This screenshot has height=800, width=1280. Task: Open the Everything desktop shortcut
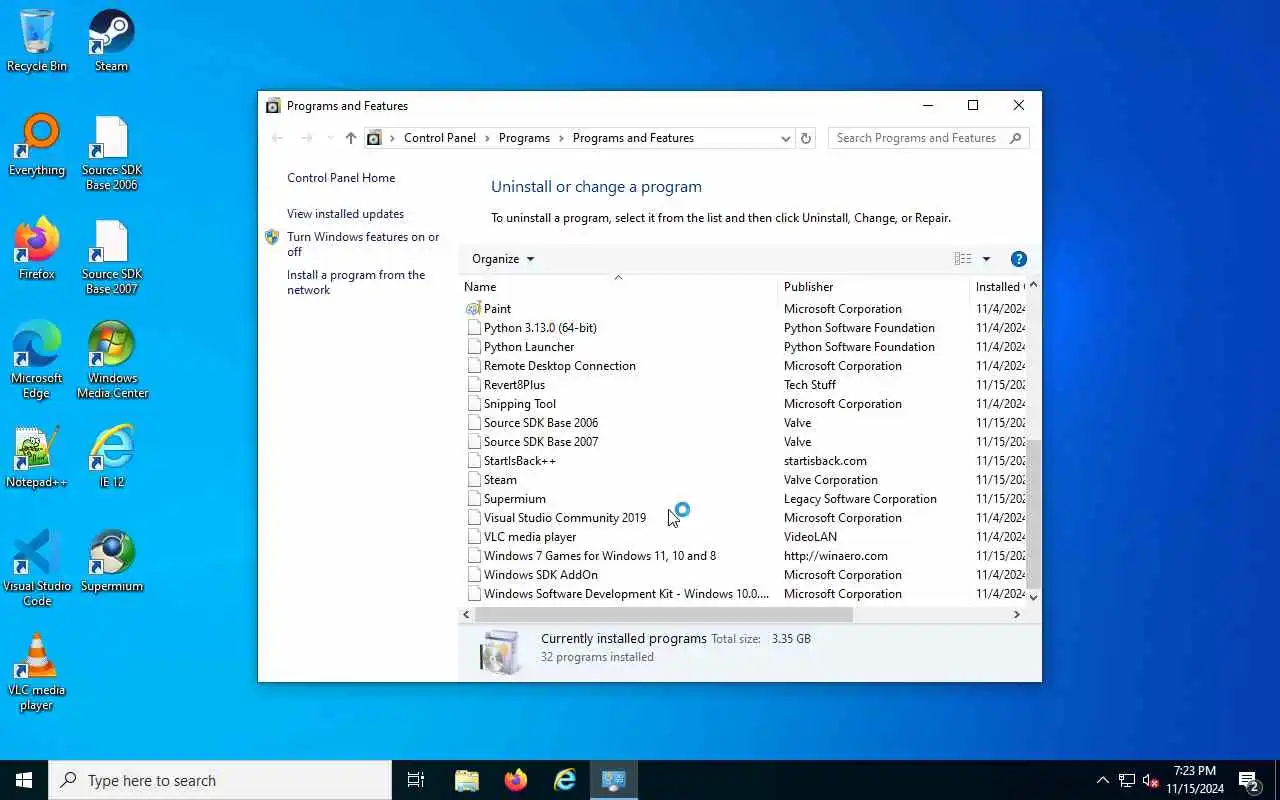point(37,145)
